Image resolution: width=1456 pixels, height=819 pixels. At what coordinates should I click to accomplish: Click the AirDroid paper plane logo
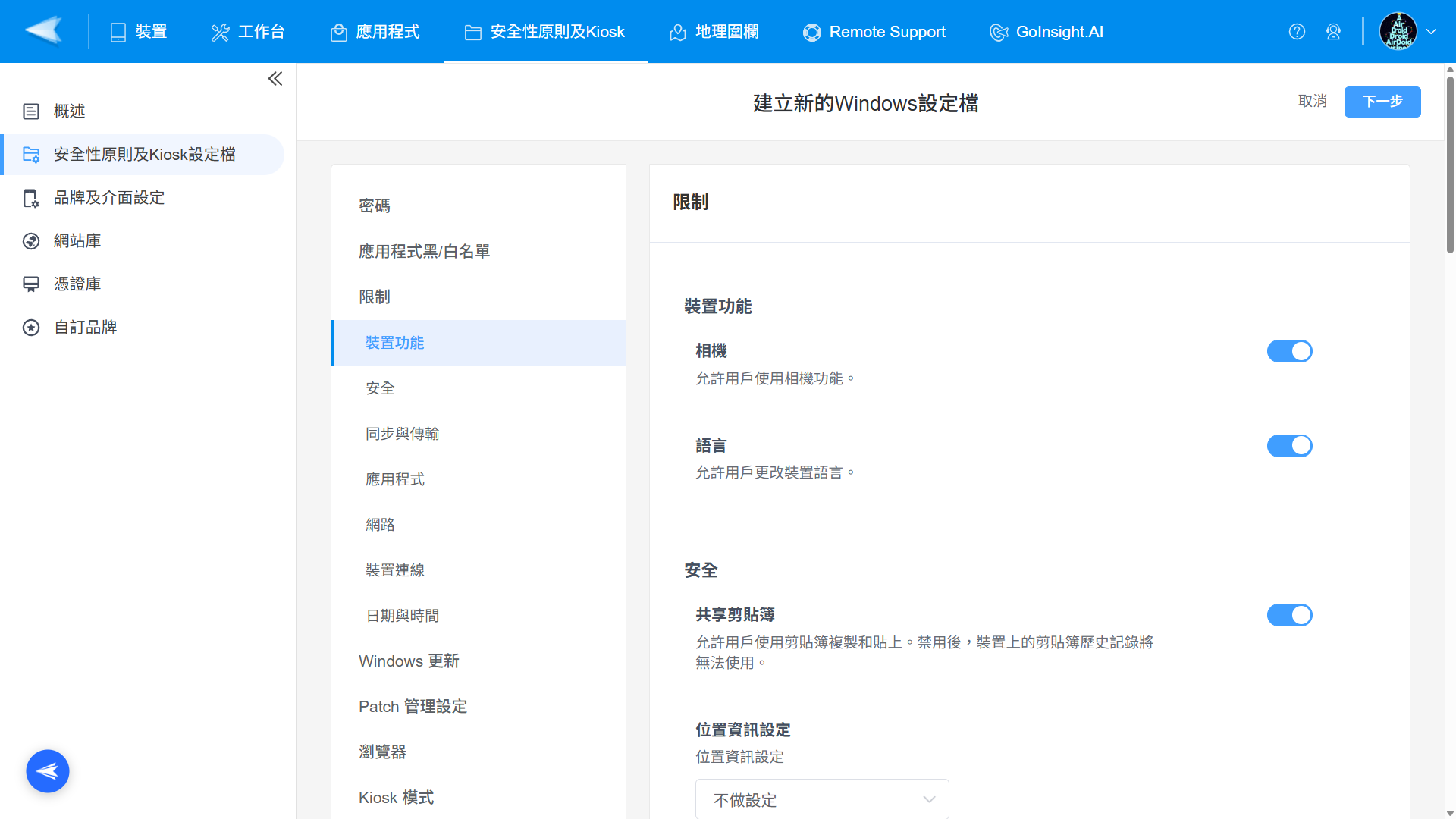coord(43,31)
